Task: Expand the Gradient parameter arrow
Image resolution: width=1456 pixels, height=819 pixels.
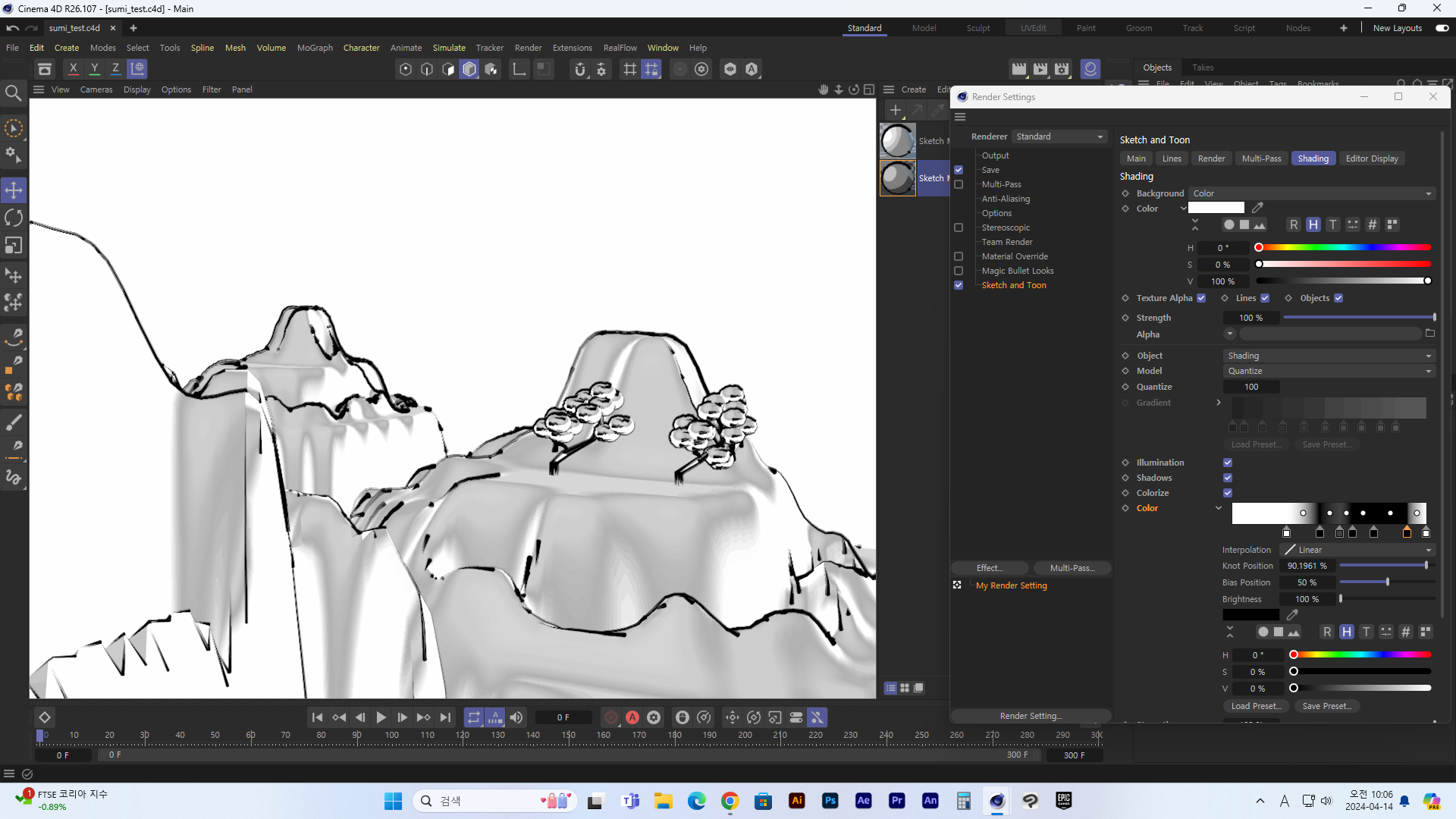Action: 1219,403
